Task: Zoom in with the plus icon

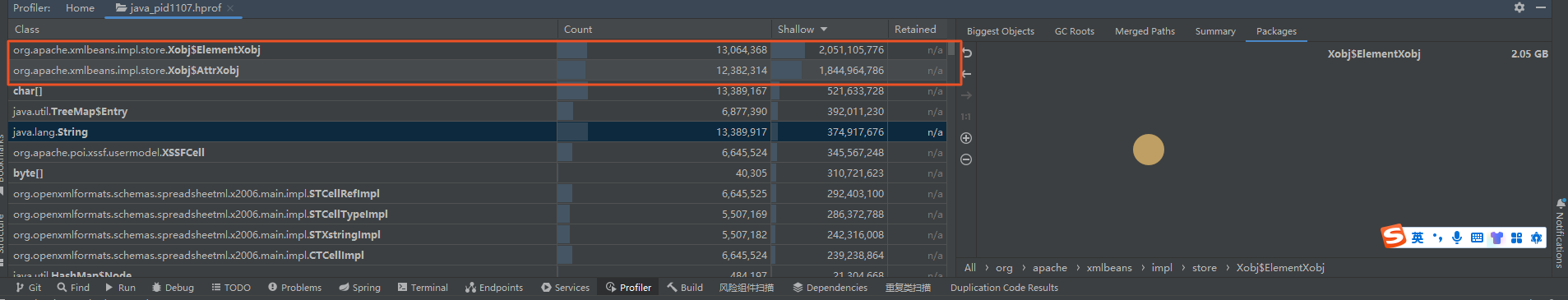Action: [966, 138]
